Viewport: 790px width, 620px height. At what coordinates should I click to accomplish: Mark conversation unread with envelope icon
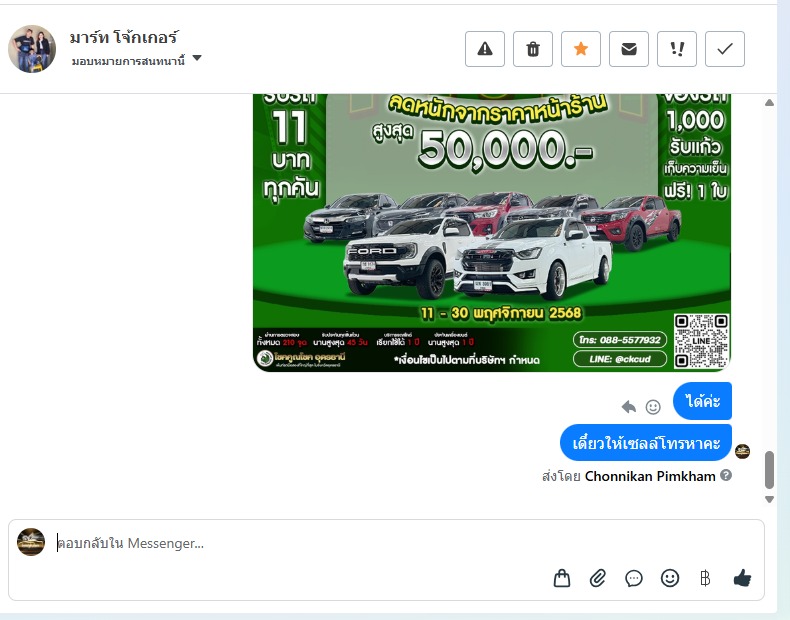click(629, 49)
